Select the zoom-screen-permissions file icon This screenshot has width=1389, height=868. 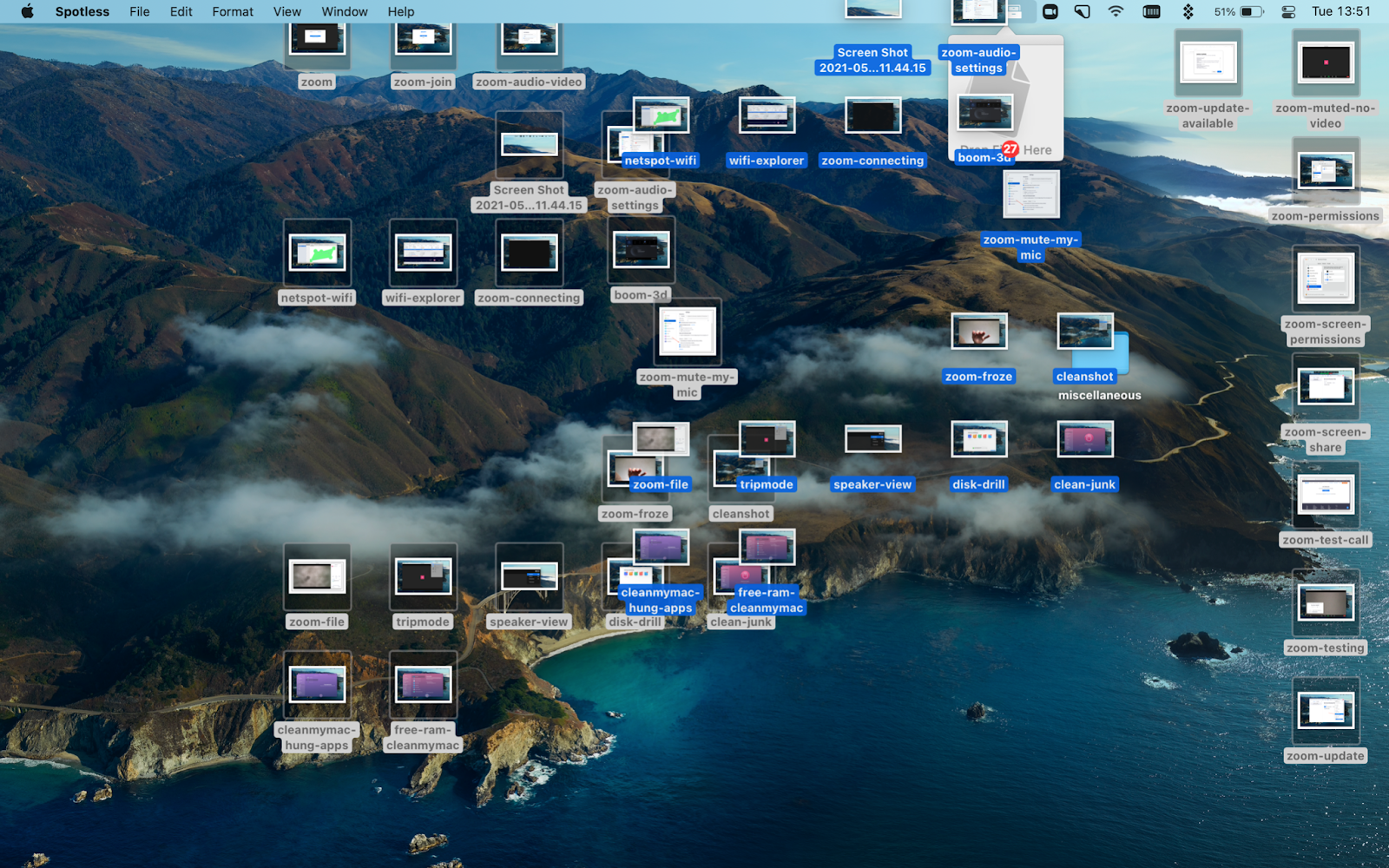click(x=1326, y=279)
